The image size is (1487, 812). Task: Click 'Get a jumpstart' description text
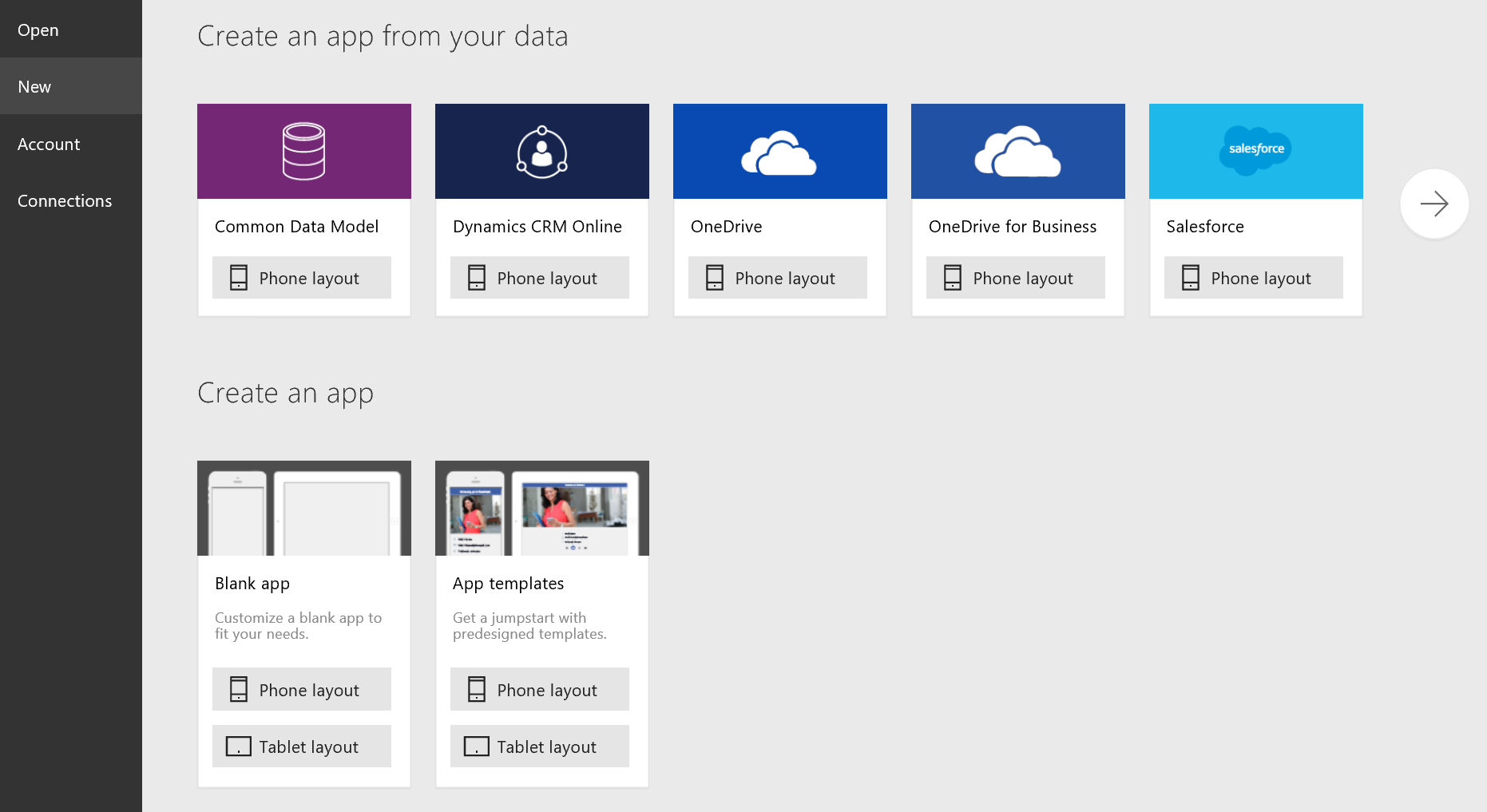pos(529,626)
